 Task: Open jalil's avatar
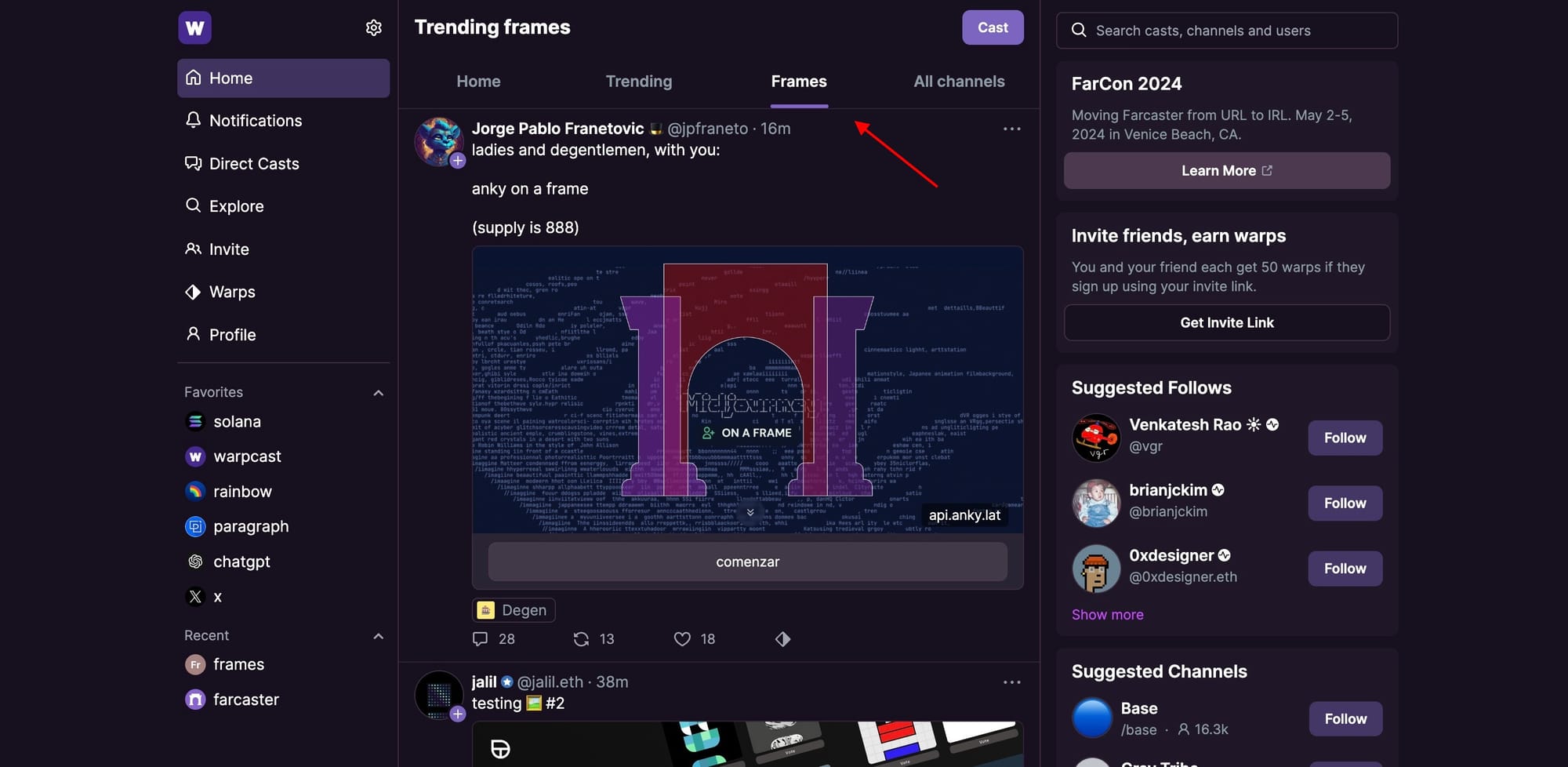coord(439,695)
